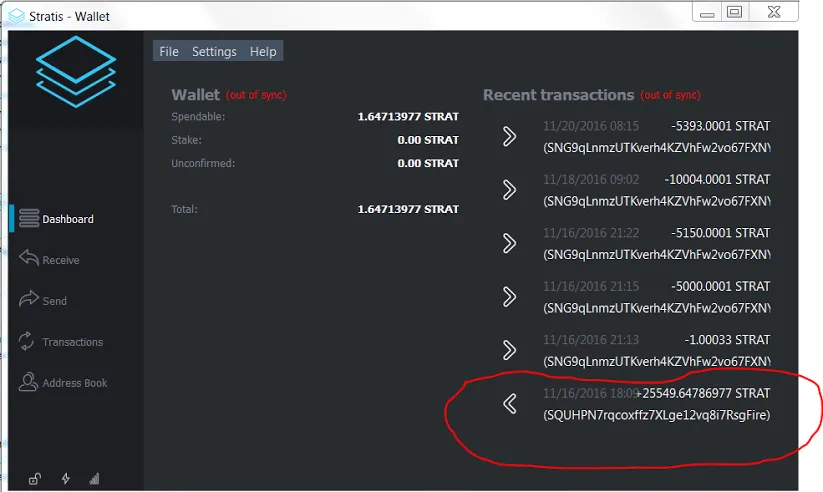
Task: Select the 11/16/2016 21:15 transaction date
Action: (x=591, y=286)
